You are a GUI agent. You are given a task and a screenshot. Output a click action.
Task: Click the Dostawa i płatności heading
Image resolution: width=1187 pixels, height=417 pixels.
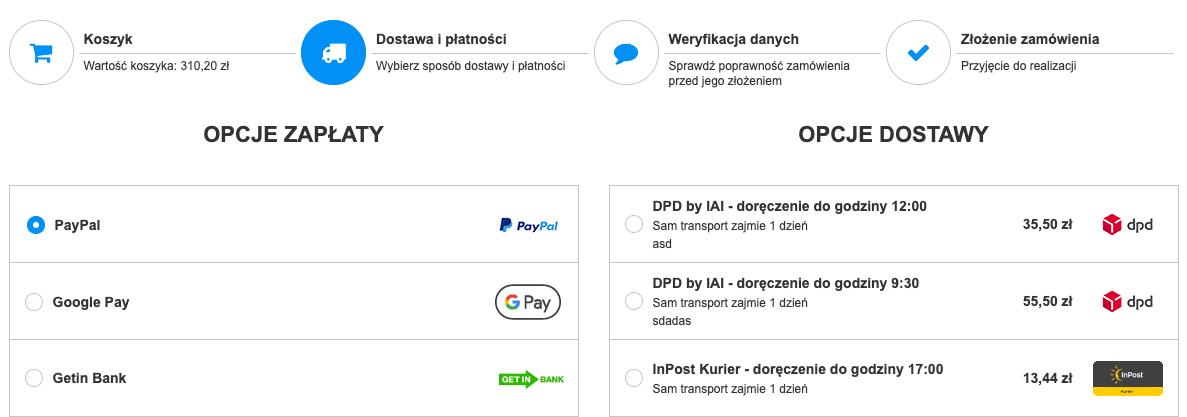441,39
